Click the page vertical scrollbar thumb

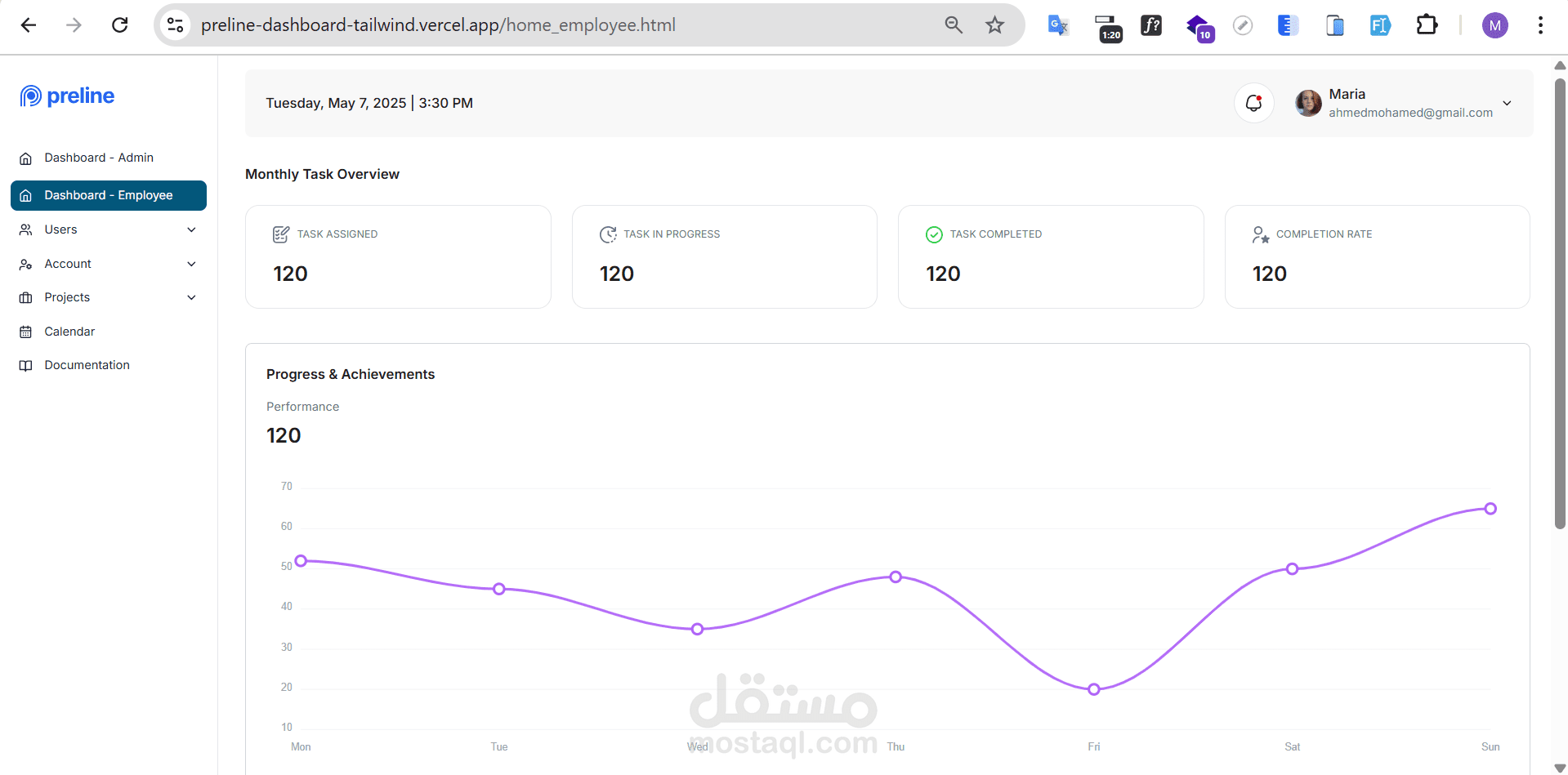pyautogui.click(x=1560, y=304)
